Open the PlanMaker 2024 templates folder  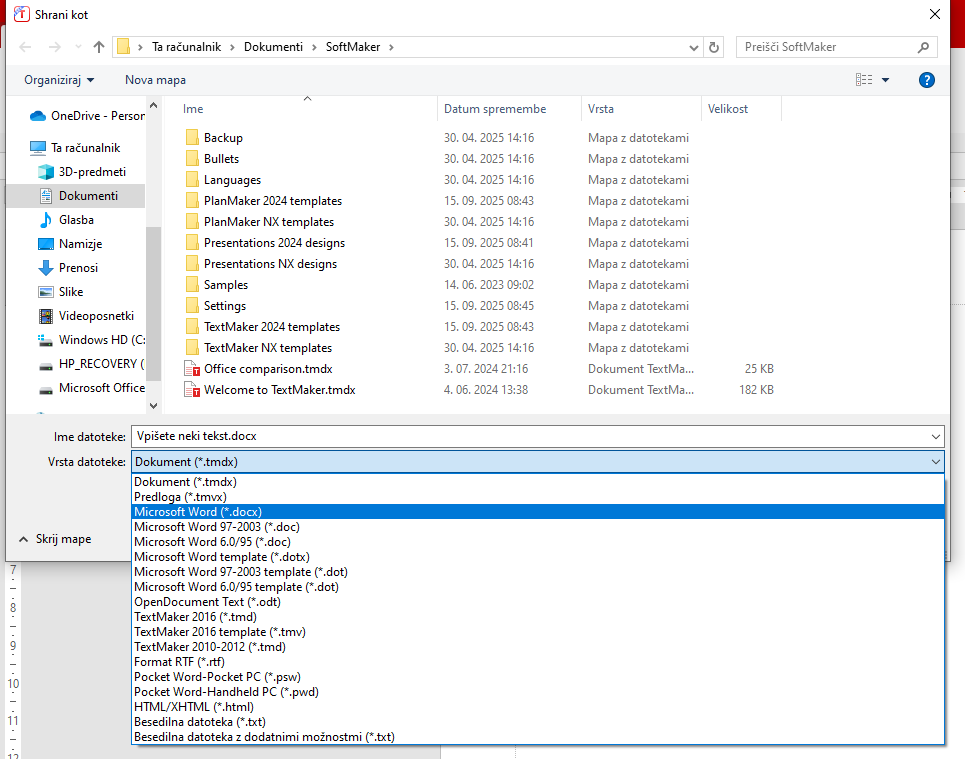[x=273, y=201]
